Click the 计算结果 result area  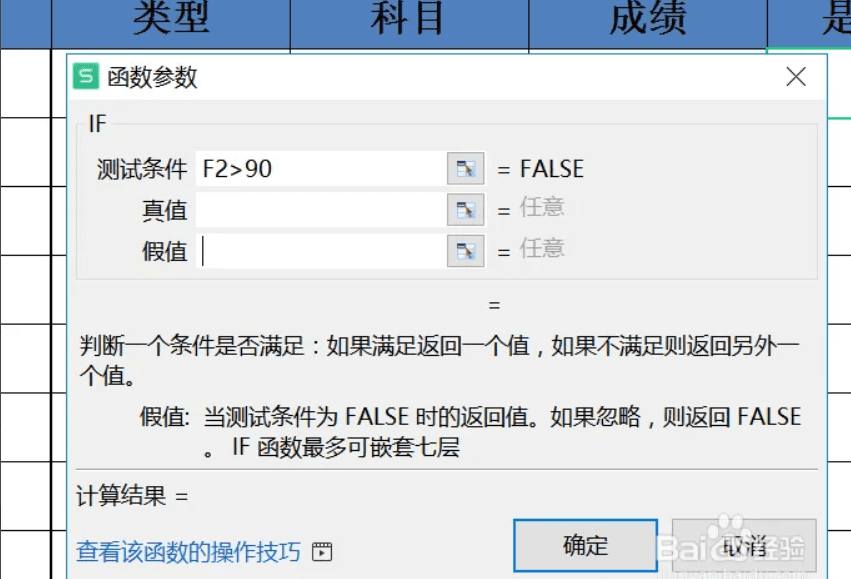tap(120, 496)
